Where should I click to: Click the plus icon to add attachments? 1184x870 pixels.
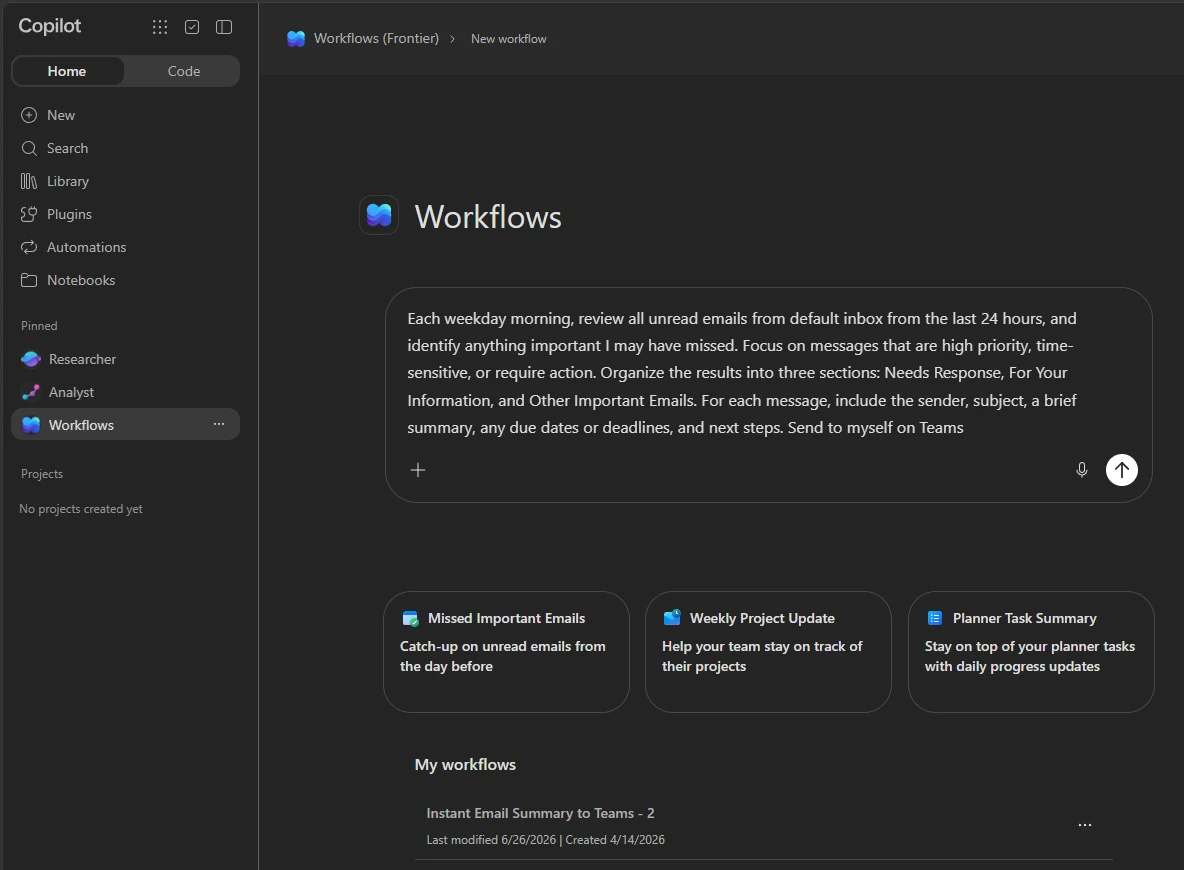coord(418,470)
